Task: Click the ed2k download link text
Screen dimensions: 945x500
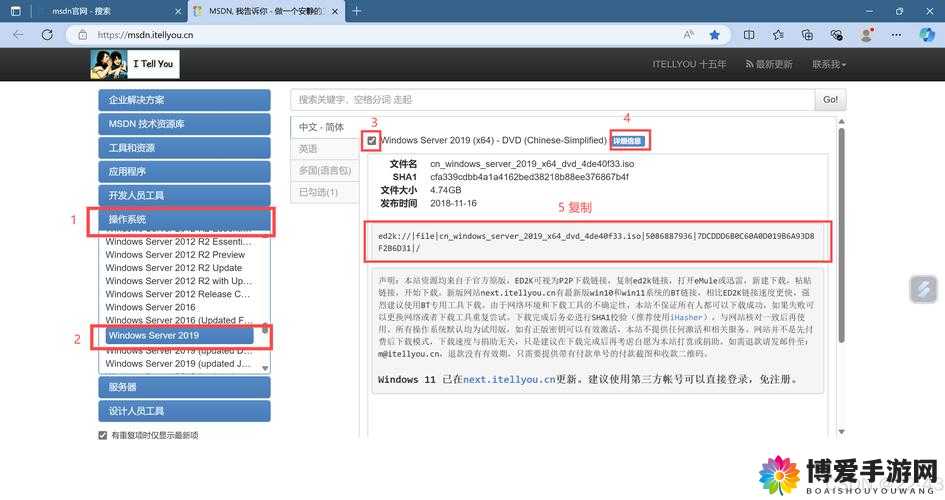Action: coord(595,242)
